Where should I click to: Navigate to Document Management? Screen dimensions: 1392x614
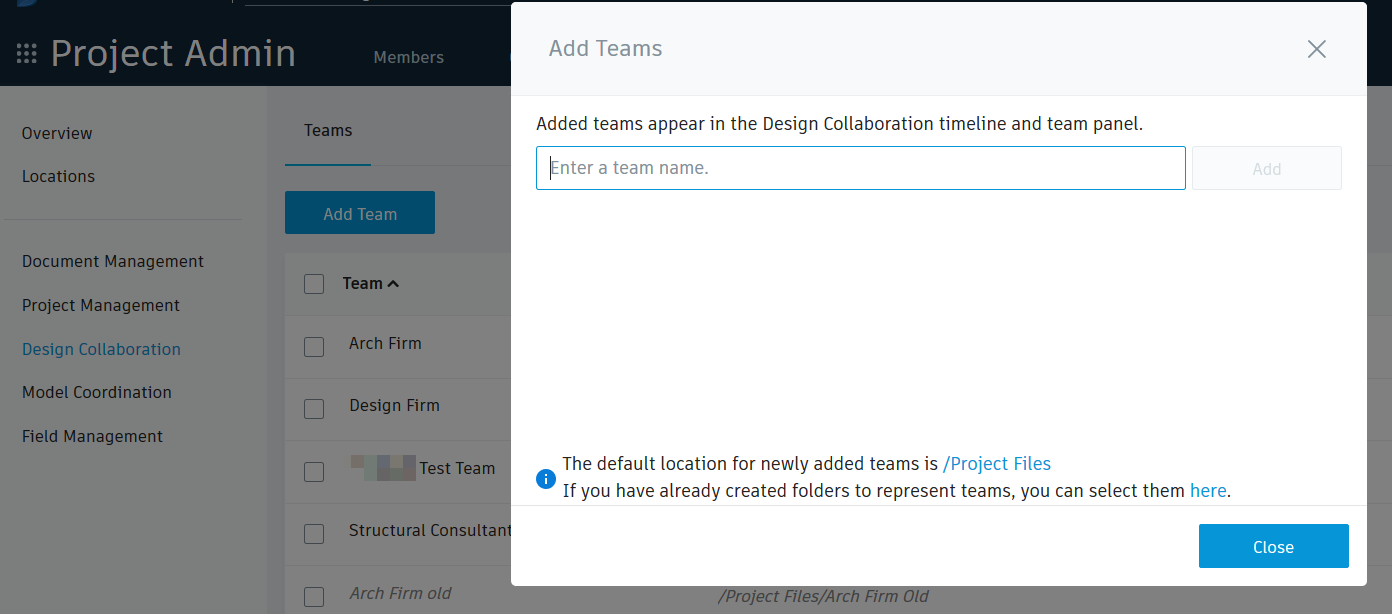pos(112,261)
